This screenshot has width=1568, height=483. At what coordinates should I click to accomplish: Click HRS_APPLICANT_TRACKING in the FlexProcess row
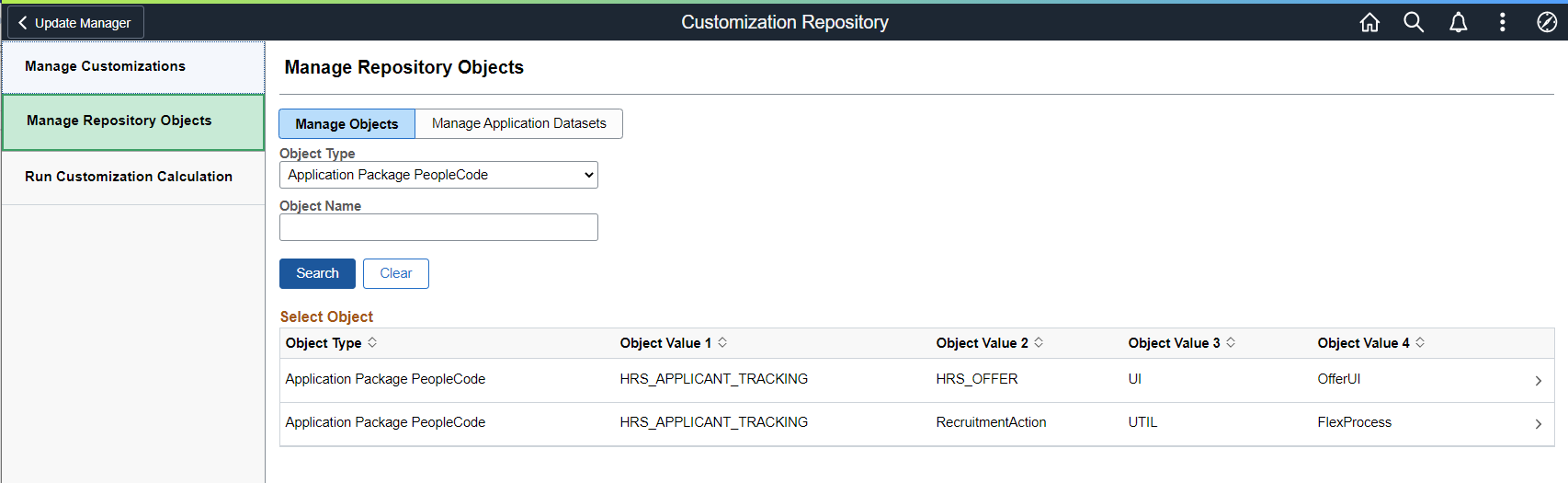[713, 422]
